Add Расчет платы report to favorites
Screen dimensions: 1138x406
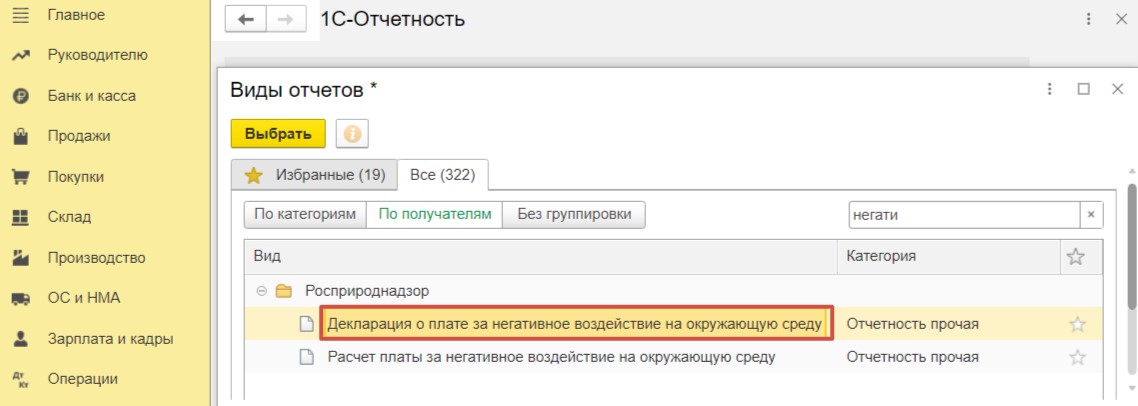tap(1078, 357)
